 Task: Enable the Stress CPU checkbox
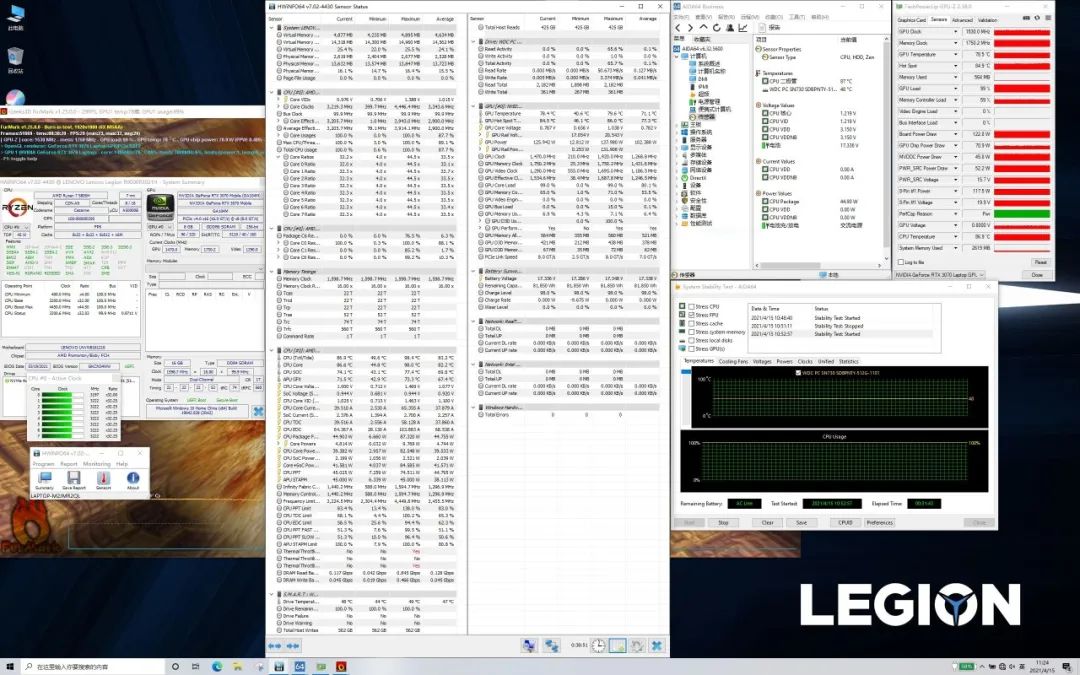[691, 306]
